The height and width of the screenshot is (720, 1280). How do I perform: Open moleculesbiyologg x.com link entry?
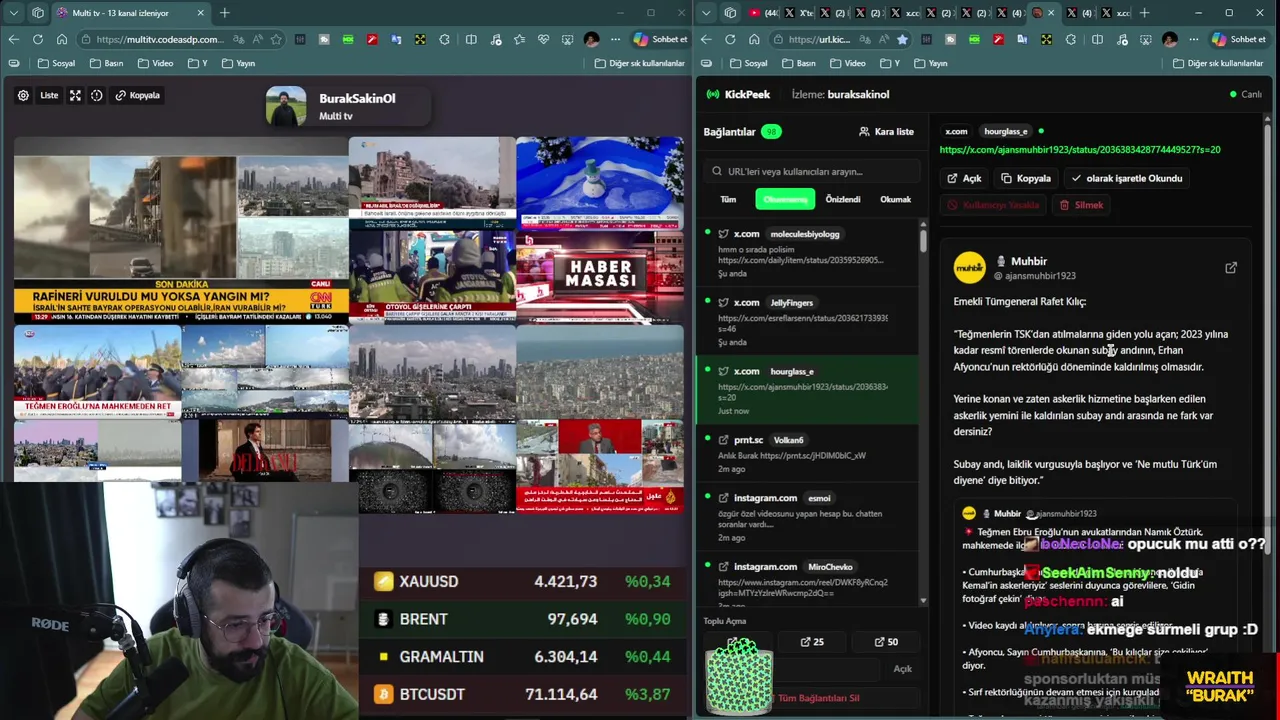point(806,253)
